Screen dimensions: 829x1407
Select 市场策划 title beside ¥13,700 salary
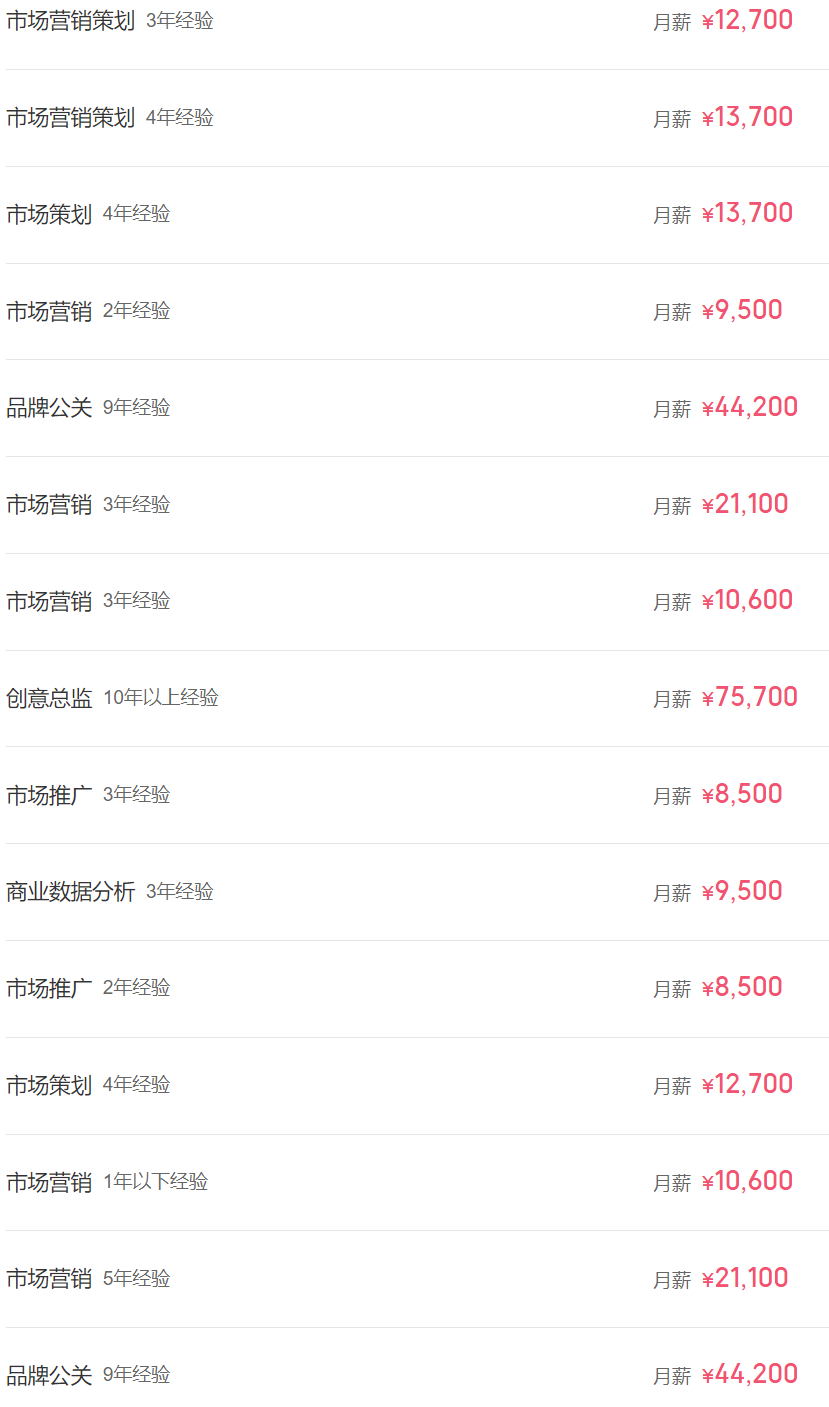click(x=49, y=214)
